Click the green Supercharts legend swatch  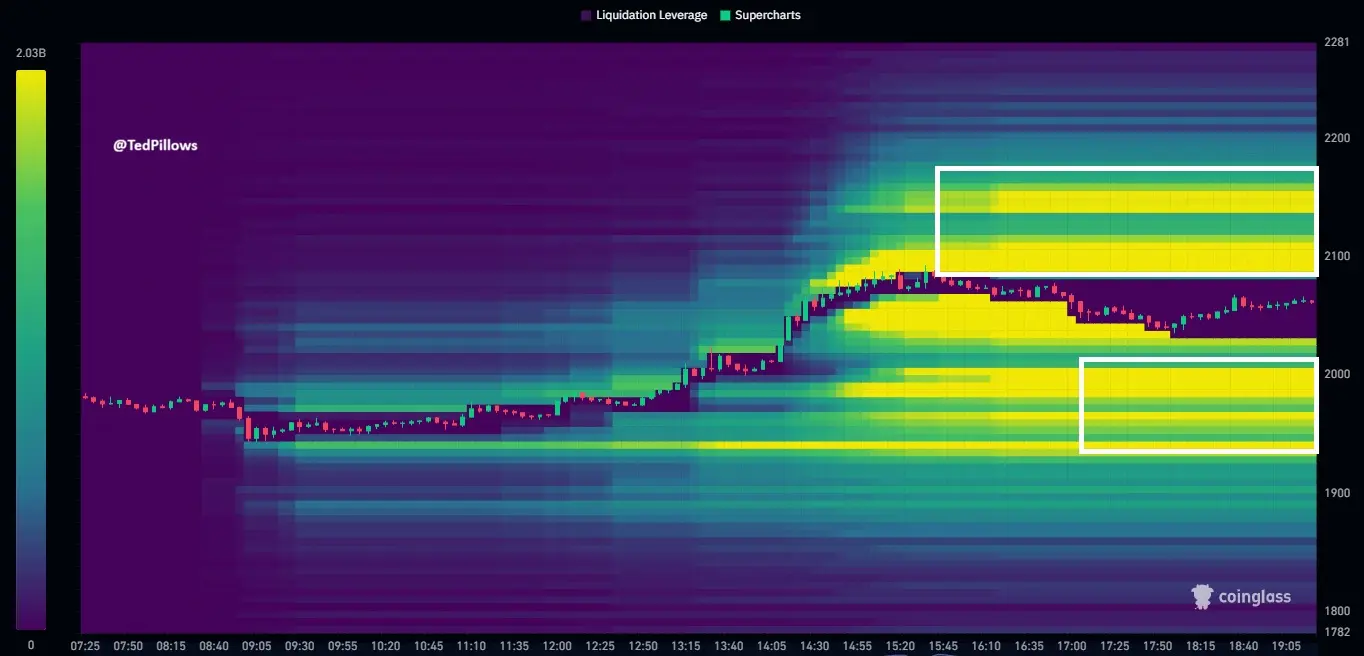(726, 15)
